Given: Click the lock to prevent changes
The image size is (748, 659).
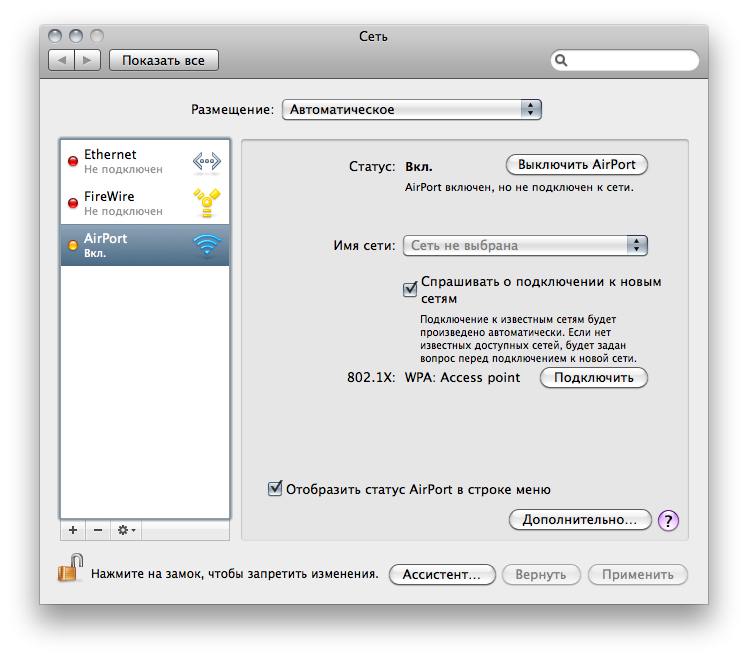Looking at the screenshot, I should (x=71, y=568).
